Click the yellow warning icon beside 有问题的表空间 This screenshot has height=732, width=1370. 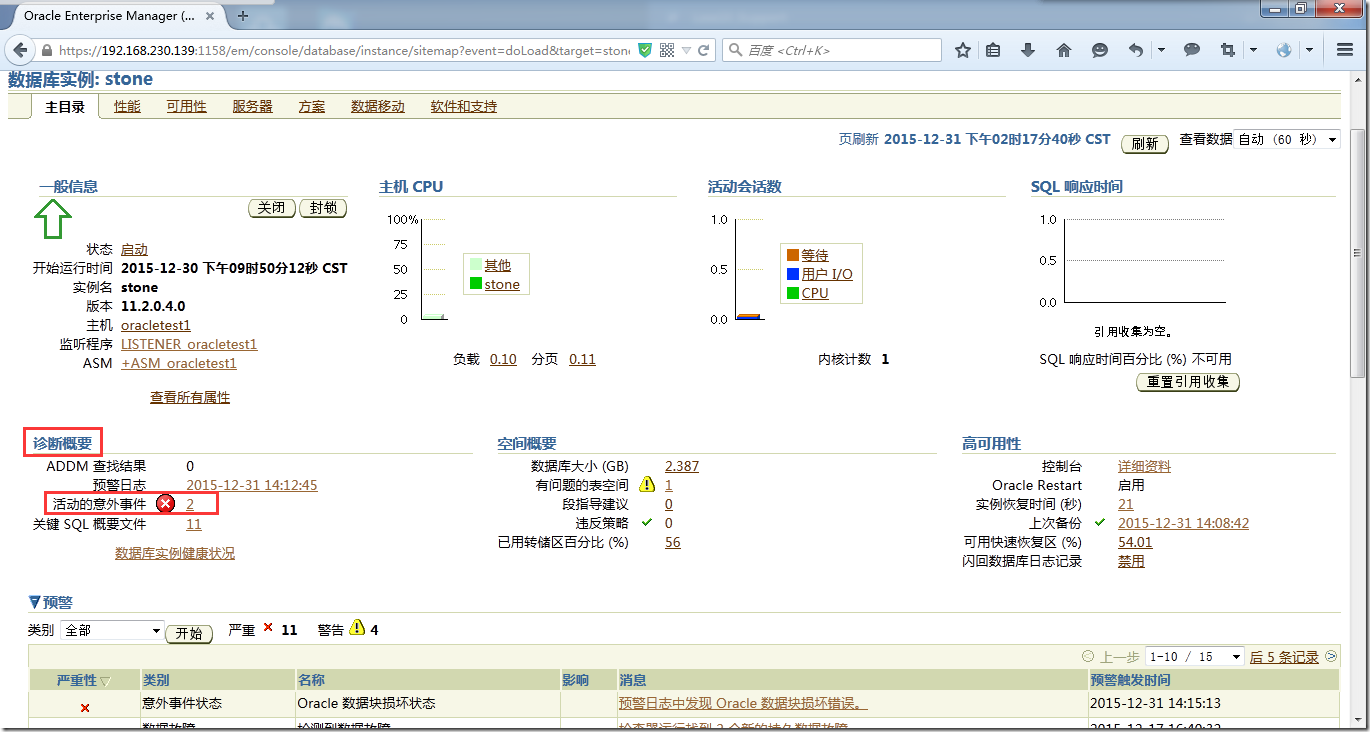[x=646, y=485]
